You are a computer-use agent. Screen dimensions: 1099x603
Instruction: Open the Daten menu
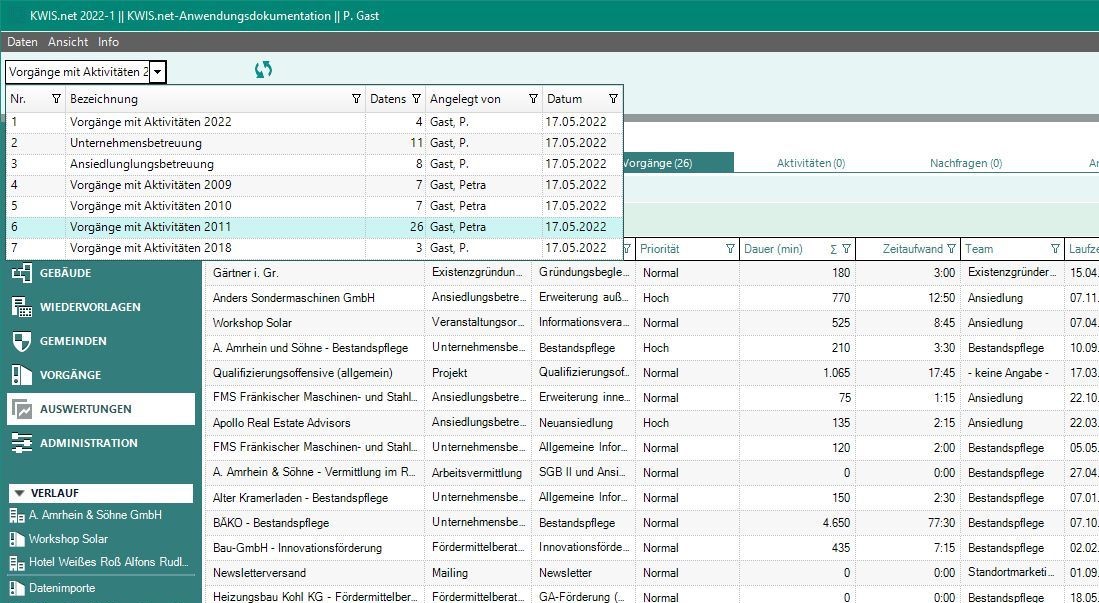click(x=22, y=42)
